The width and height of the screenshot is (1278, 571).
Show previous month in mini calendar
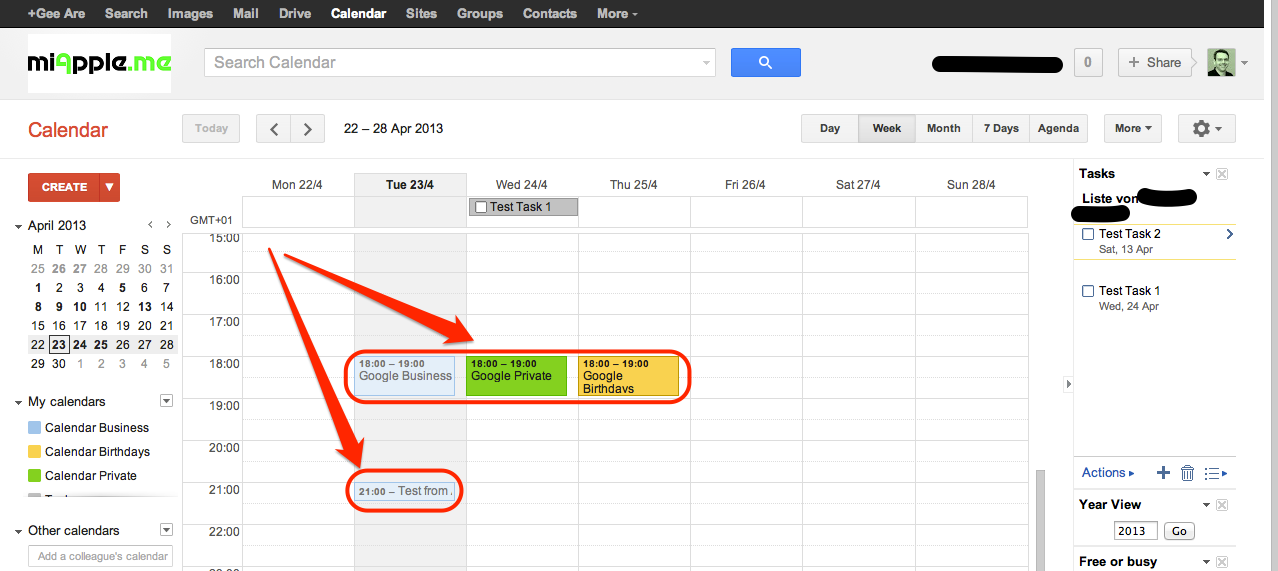pos(151,226)
